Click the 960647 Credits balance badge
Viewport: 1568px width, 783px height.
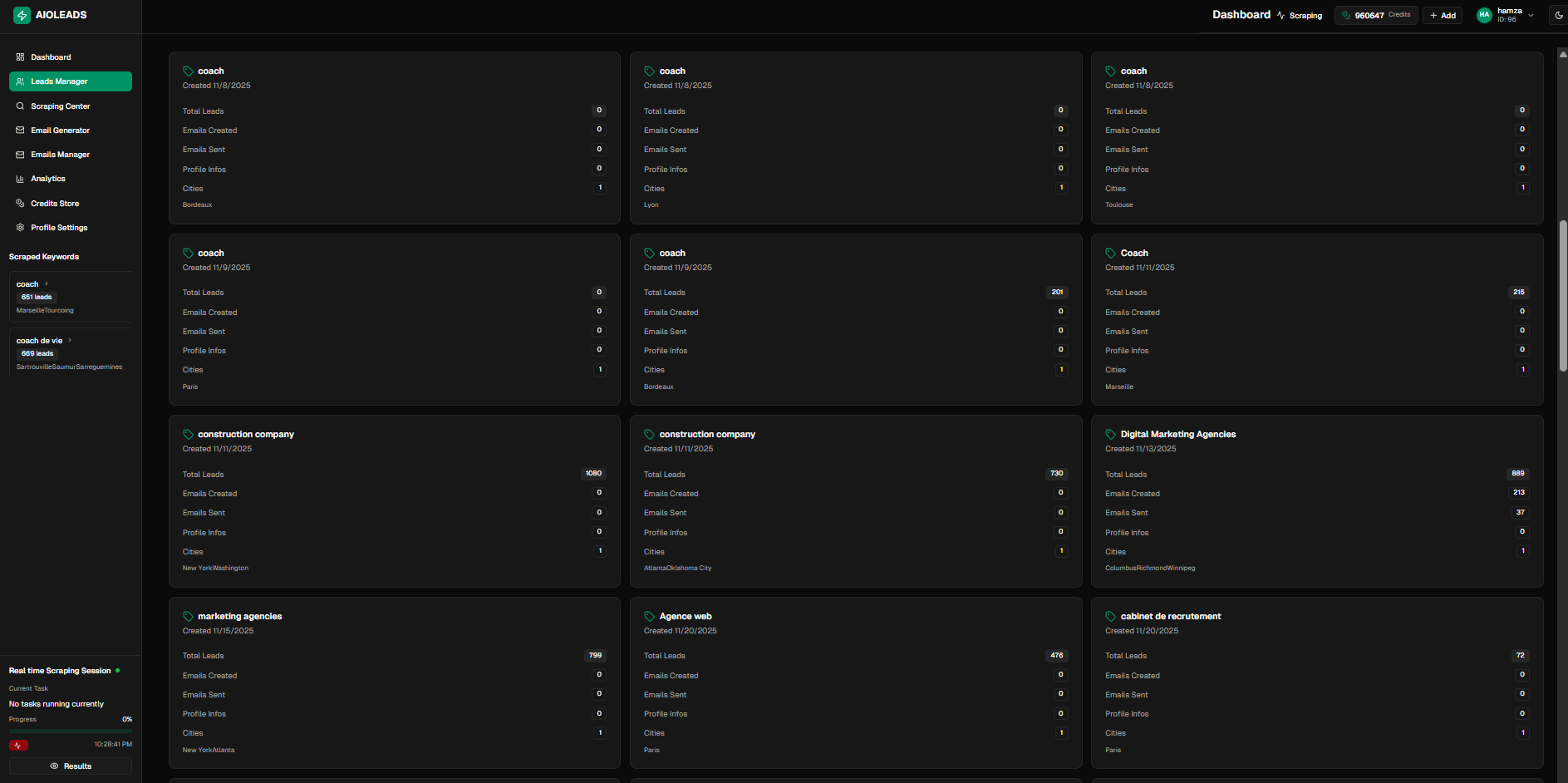pos(1376,15)
